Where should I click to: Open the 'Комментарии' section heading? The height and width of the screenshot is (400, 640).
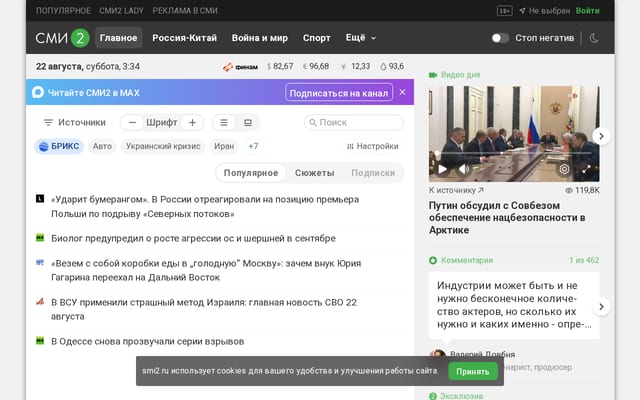click(461, 260)
